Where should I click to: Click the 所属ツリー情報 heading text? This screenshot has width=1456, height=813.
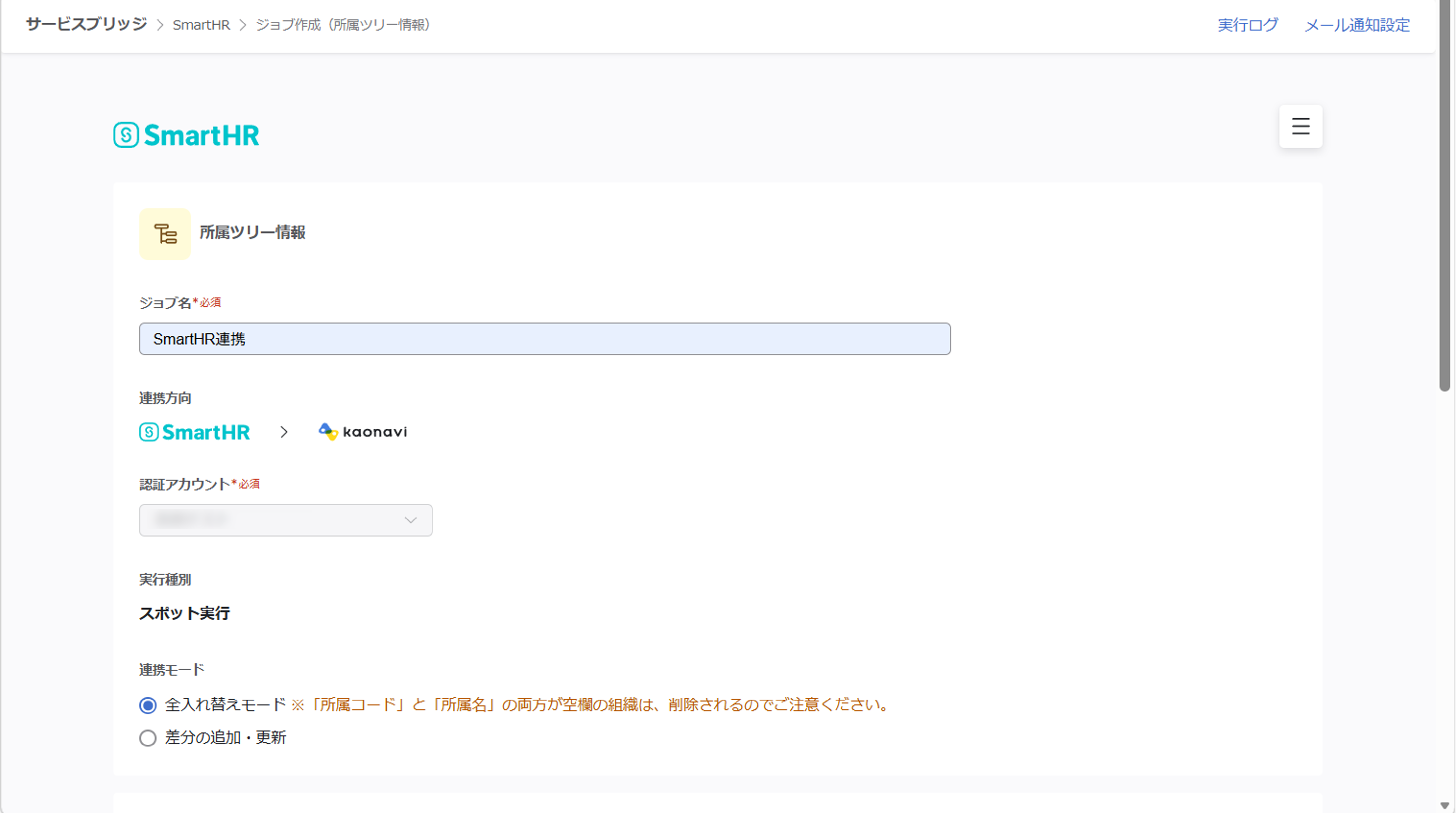tap(252, 232)
